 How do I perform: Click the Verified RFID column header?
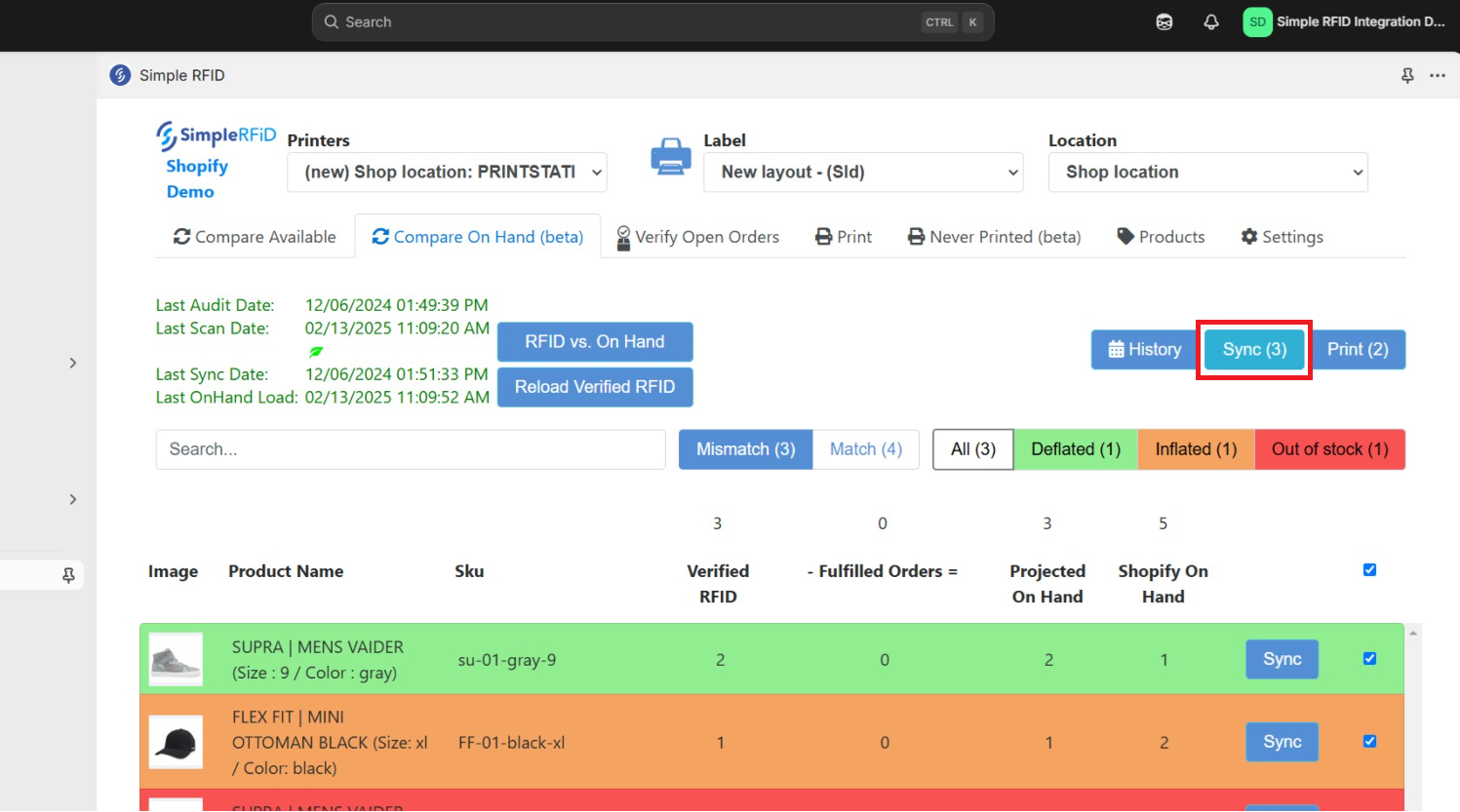pyautogui.click(x=718, y=584)
